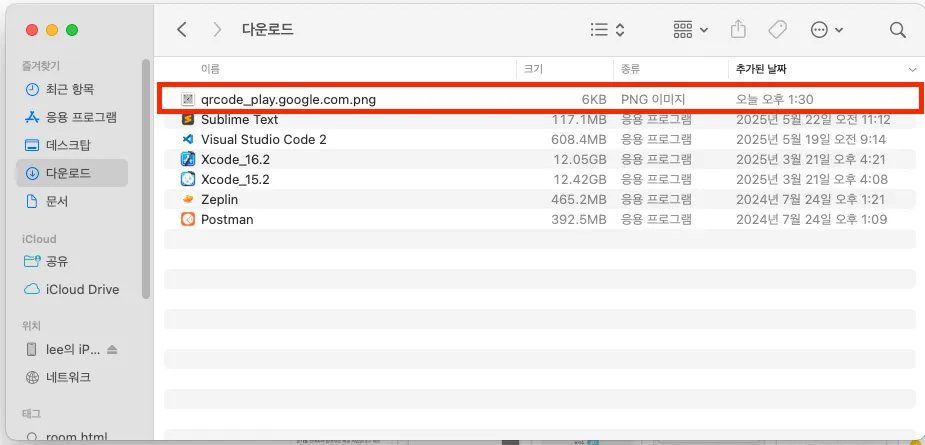This screenshot has width=925, height=445.
Task: Sort by 이름 column header
Action: (x=210, y=69)
